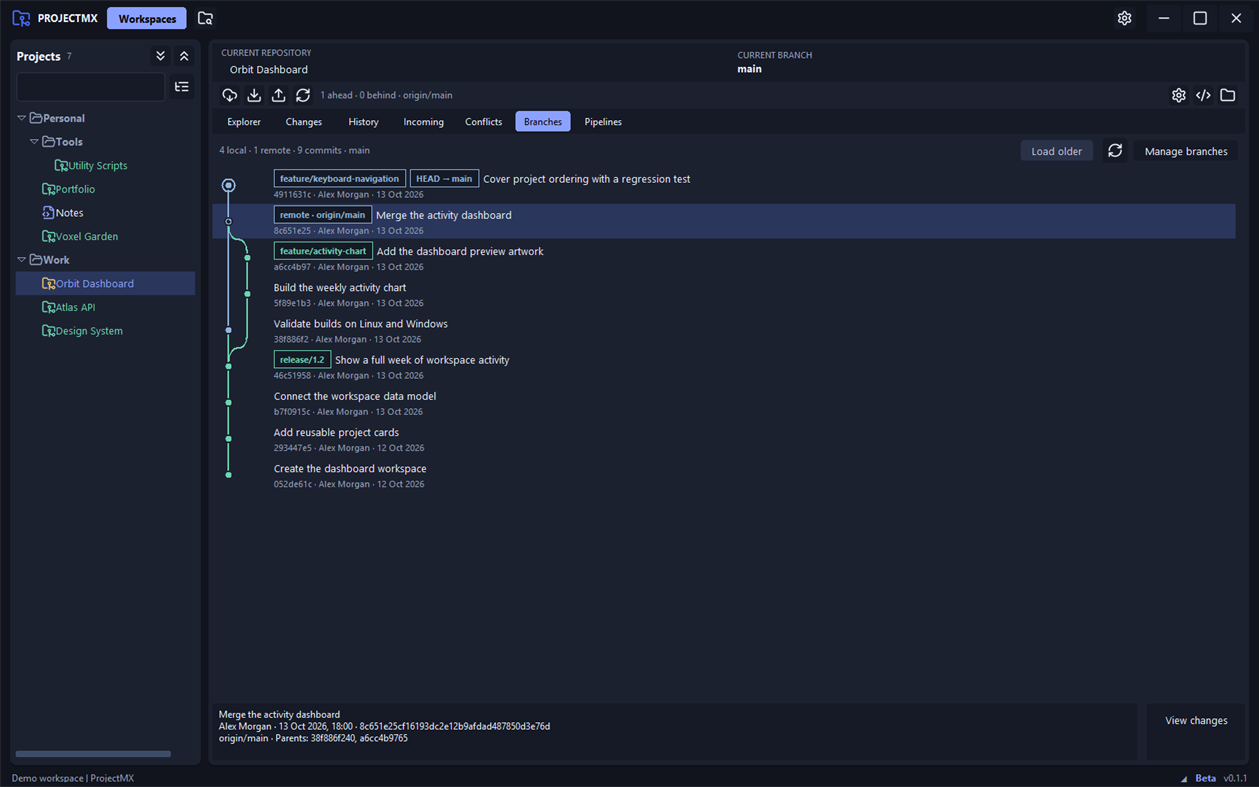Expand all projects with double-down chevron

click(x=160, y=56)
